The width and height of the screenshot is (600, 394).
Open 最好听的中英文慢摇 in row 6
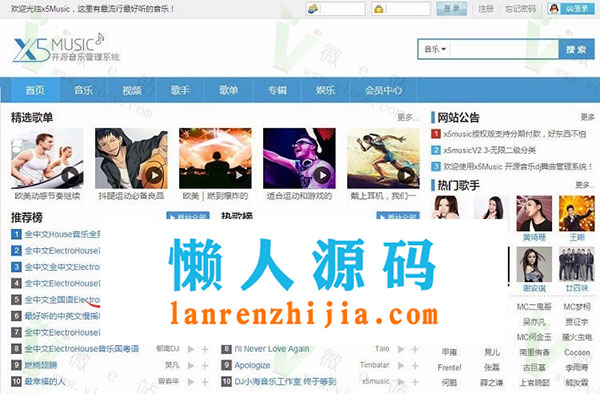(x=62, y=316)
